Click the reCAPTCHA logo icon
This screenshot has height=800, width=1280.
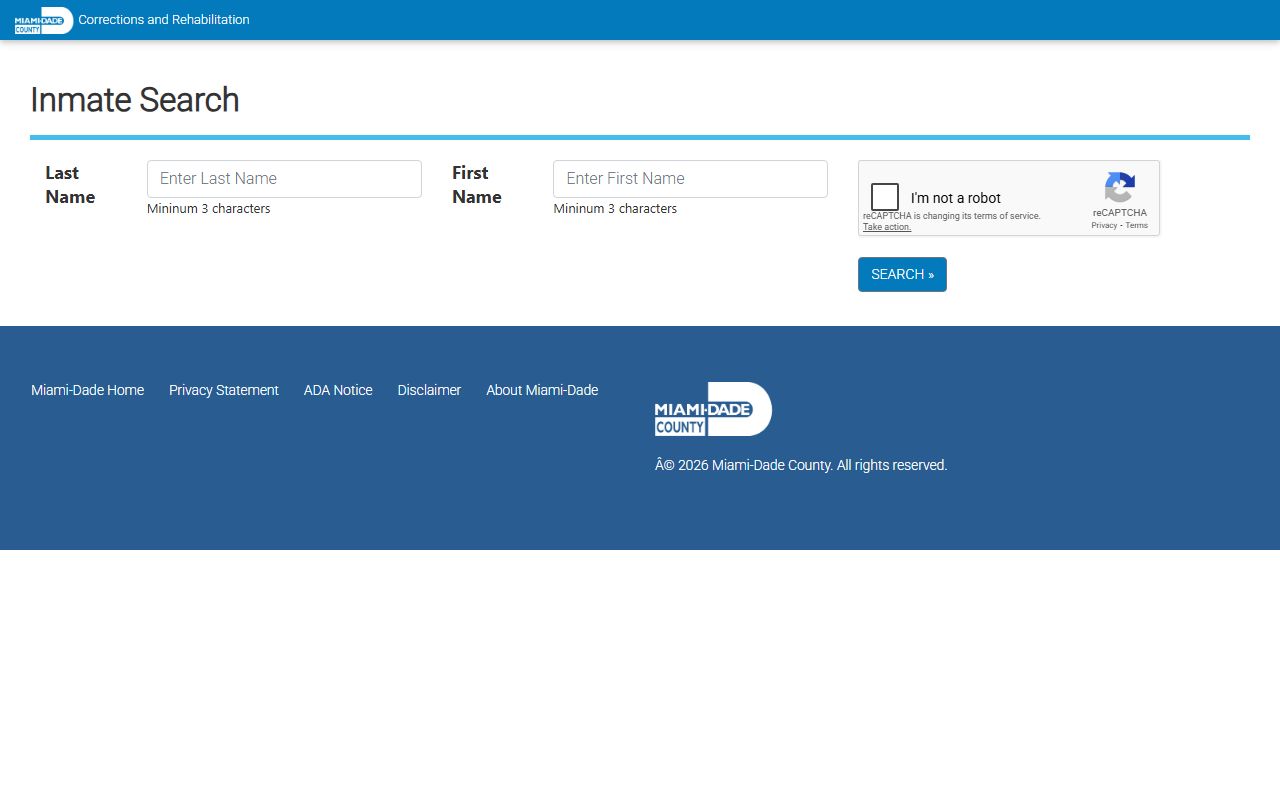pos(1119,188)
